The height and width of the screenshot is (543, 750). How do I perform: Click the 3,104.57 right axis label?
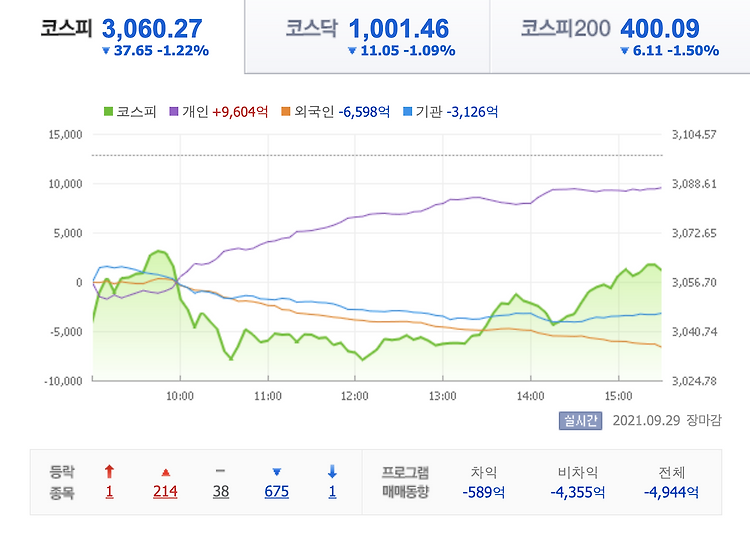tap(695, 134)
